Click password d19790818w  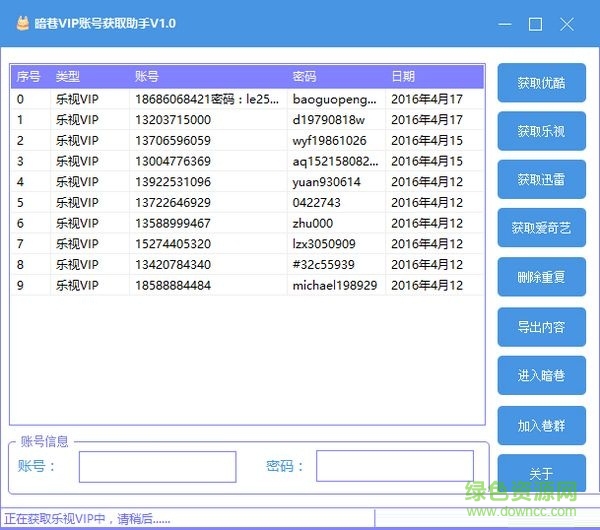(x=328, y=120)
